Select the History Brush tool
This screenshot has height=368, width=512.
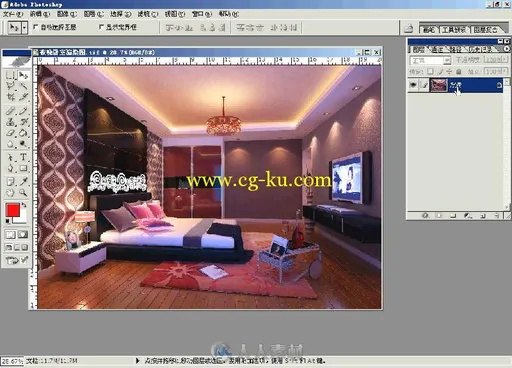tap(23, 122)
